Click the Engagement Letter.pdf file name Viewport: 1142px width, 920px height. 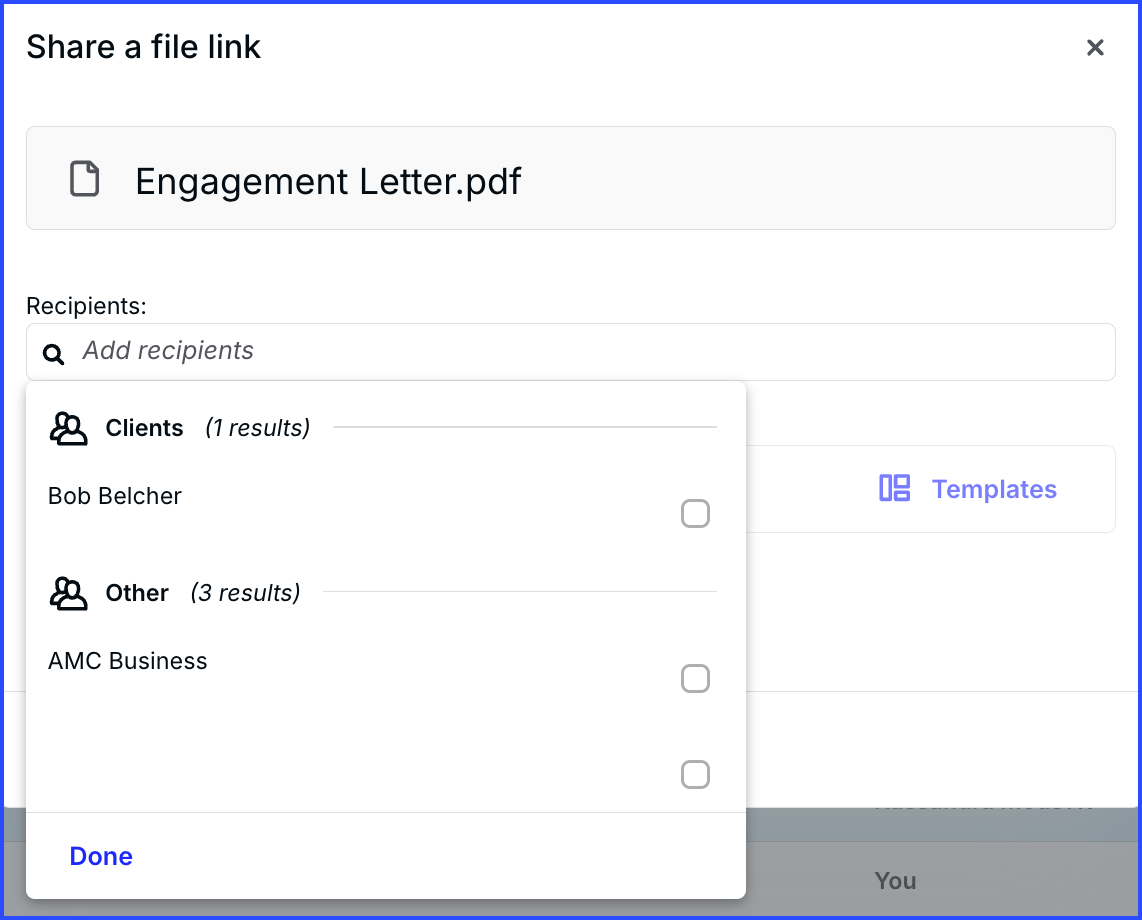(x=328, y=181)
